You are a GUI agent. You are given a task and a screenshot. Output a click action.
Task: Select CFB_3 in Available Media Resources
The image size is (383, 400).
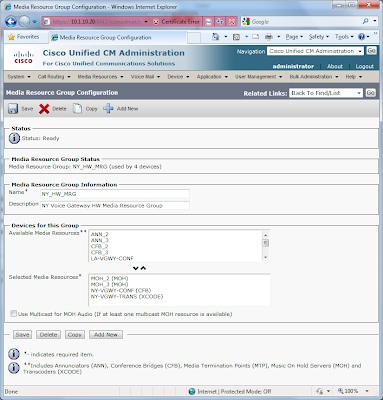click(100, 252)
